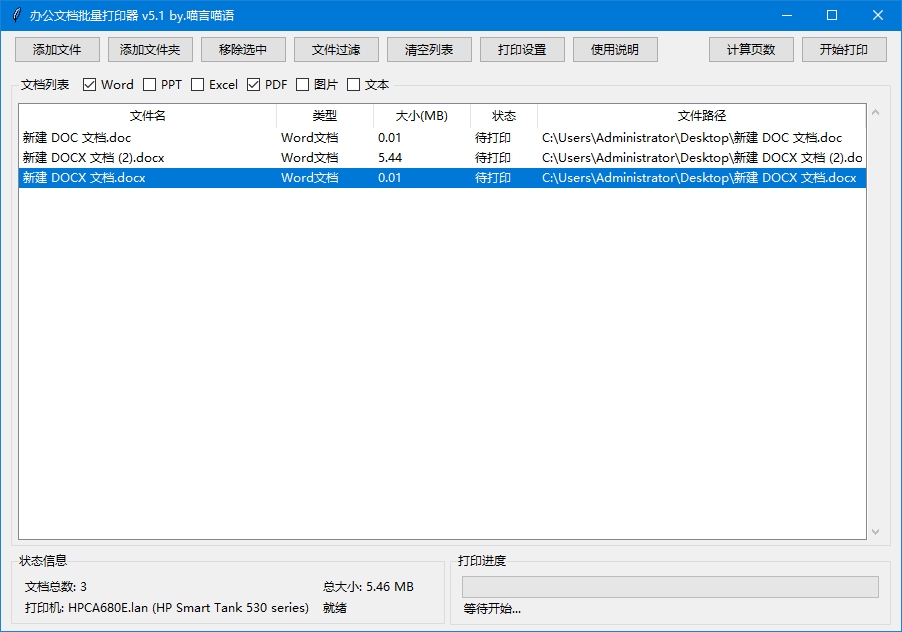Viewport: 902px width, 632px height.
Task: Open the 添加文件夹 folder picker
Action: coord(150,49)
